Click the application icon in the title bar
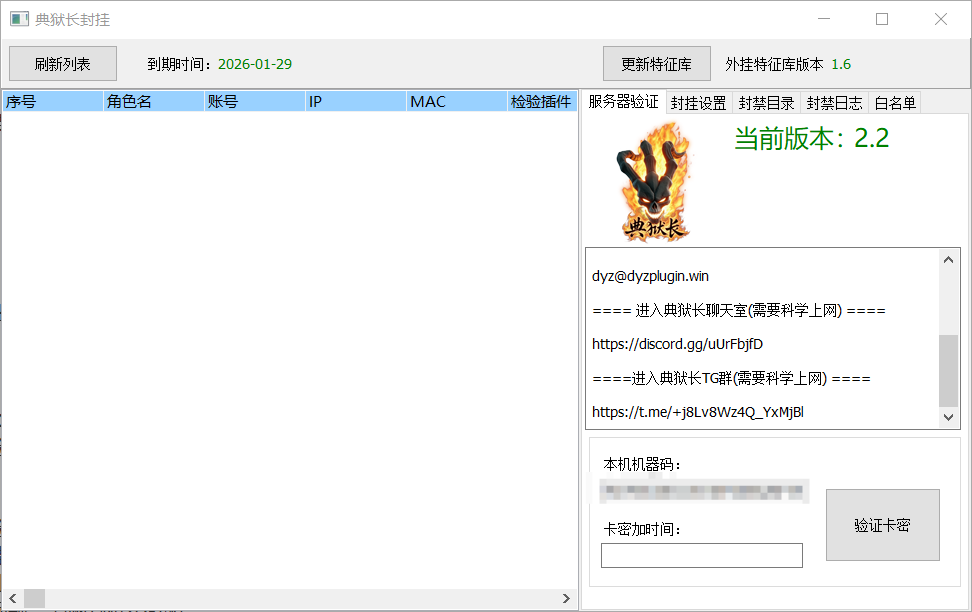The image size is (972, 612). point(19,18)
